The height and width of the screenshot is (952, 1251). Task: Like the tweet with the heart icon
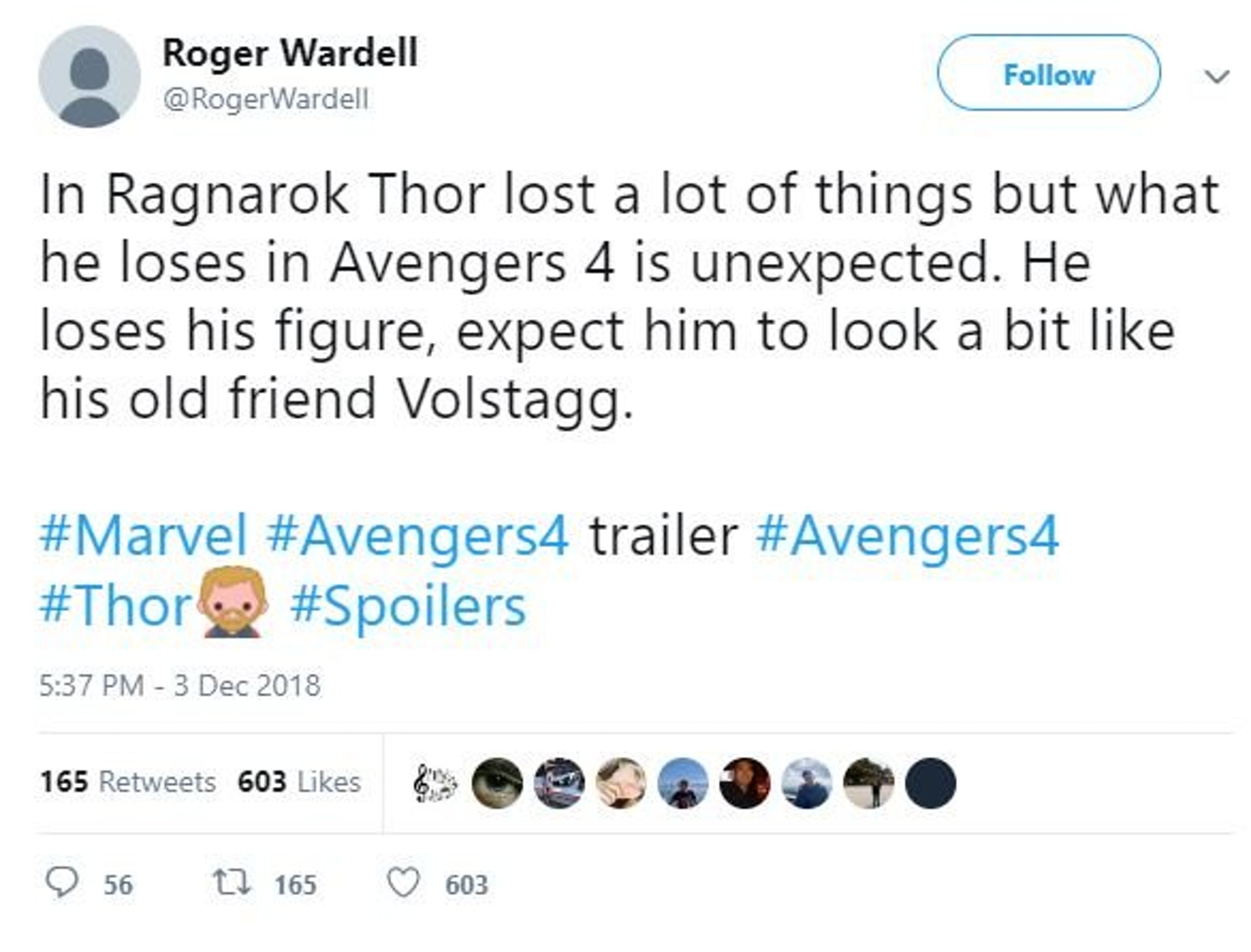(x=403, y=884)
